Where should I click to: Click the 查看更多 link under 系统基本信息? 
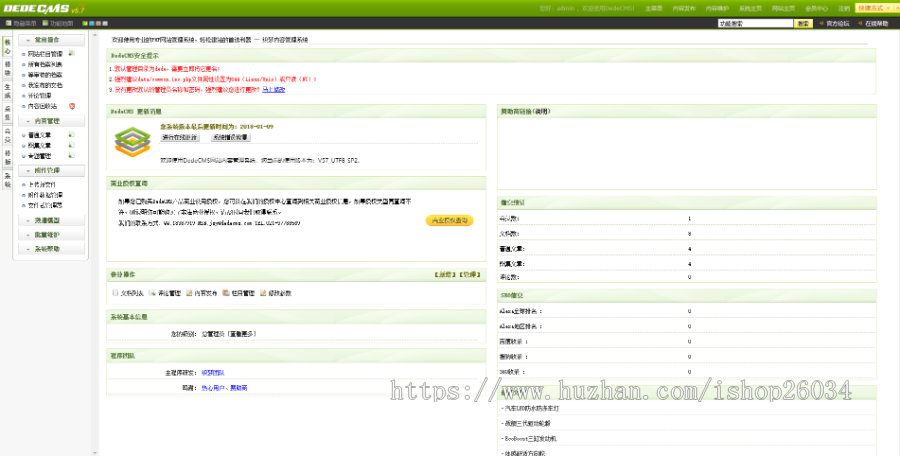click(x=241, y=334)
